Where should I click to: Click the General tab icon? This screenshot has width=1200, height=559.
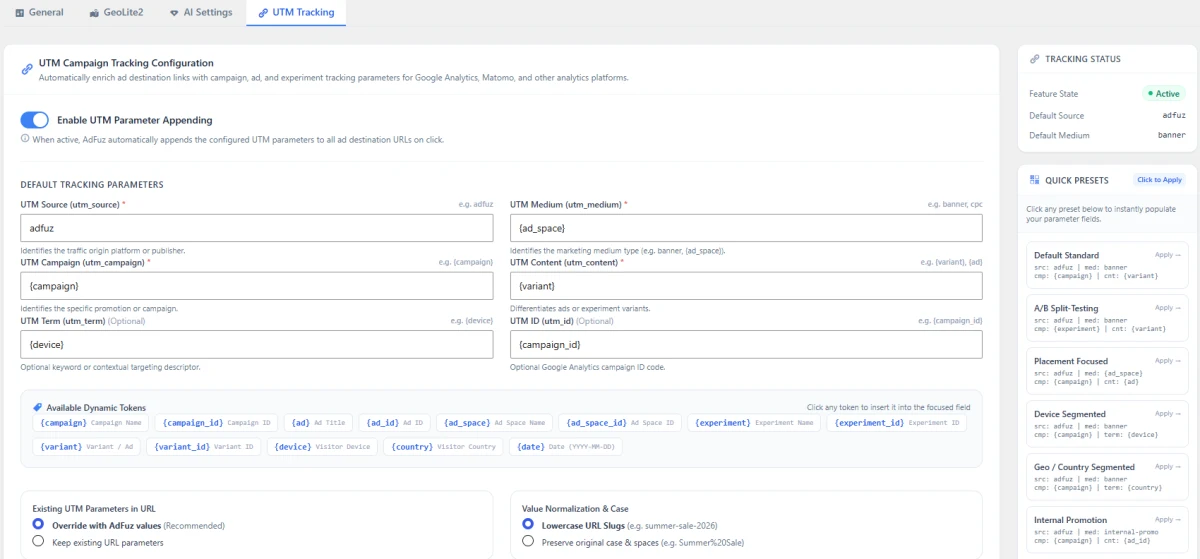pyautogui.click(x=20, y=13)
